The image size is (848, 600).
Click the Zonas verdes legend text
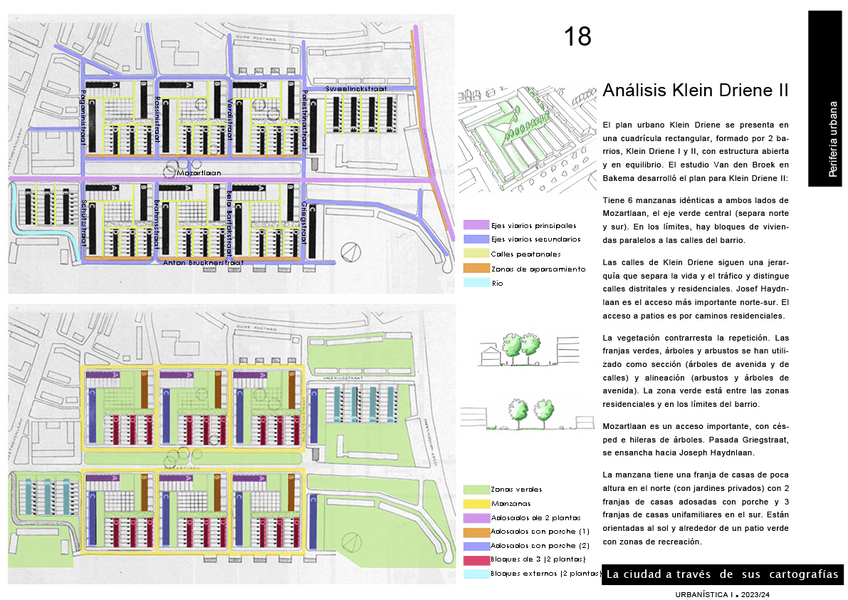(x=516, y=490)
